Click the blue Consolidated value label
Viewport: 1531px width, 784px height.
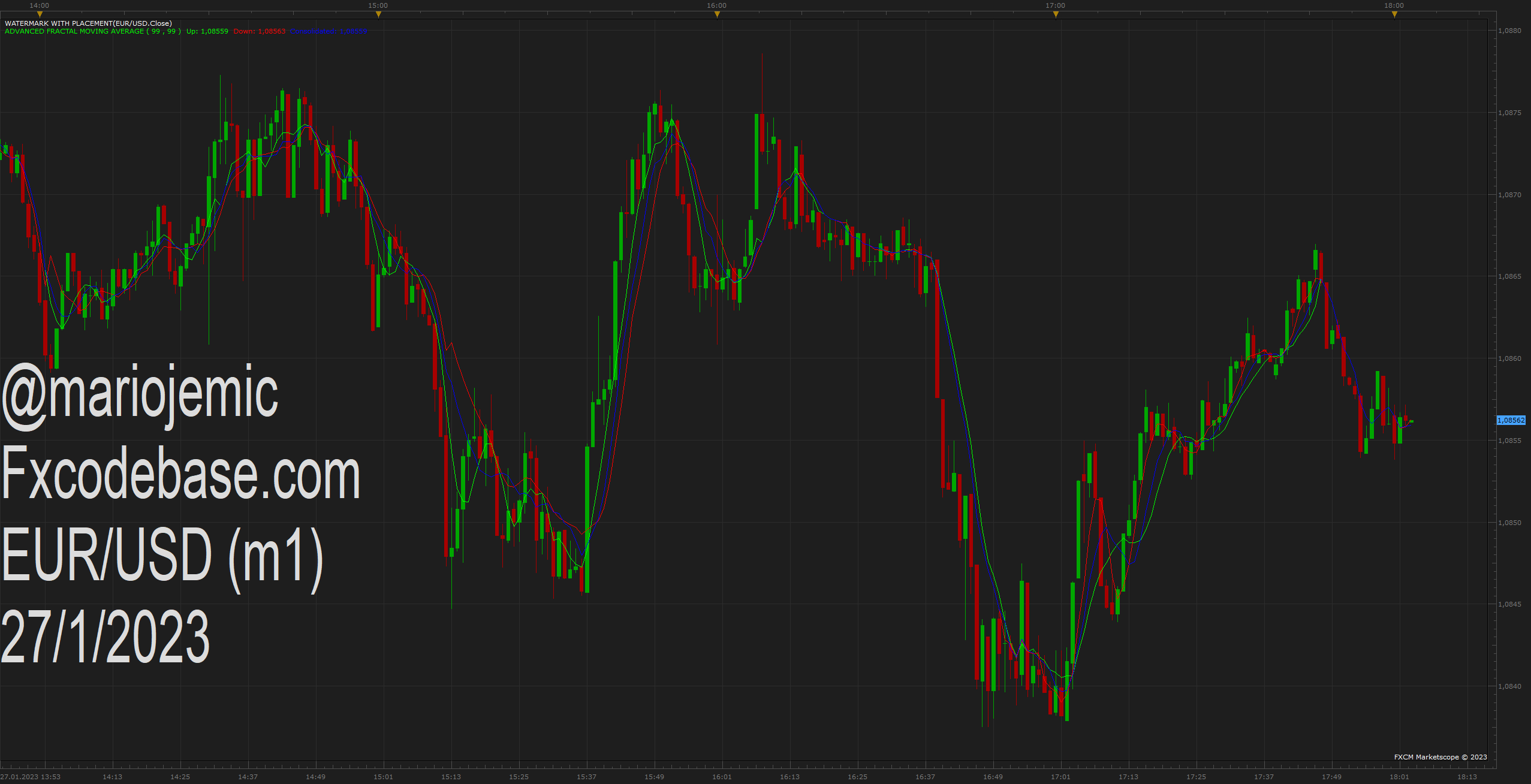click(328, 31)
